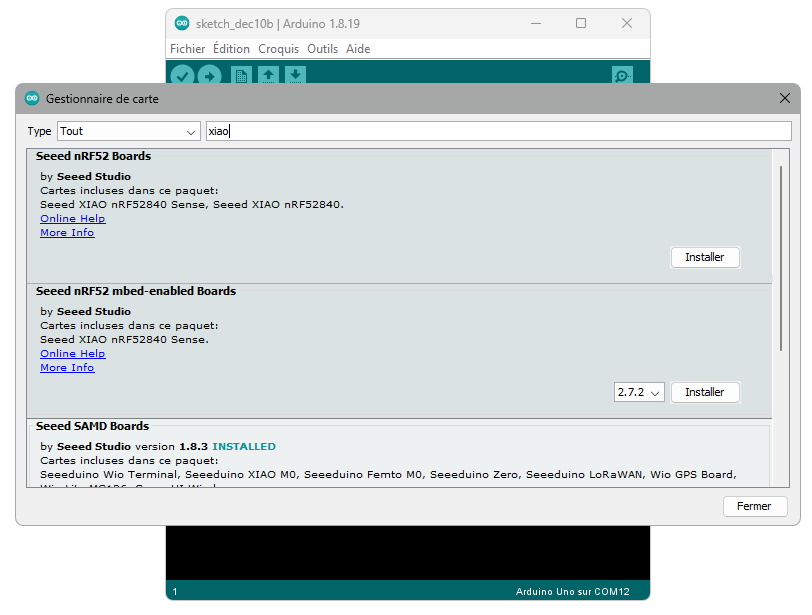Viewport: 812px width, 615px height.
Task: Open the Croquis menu
Action: [278, 48]
